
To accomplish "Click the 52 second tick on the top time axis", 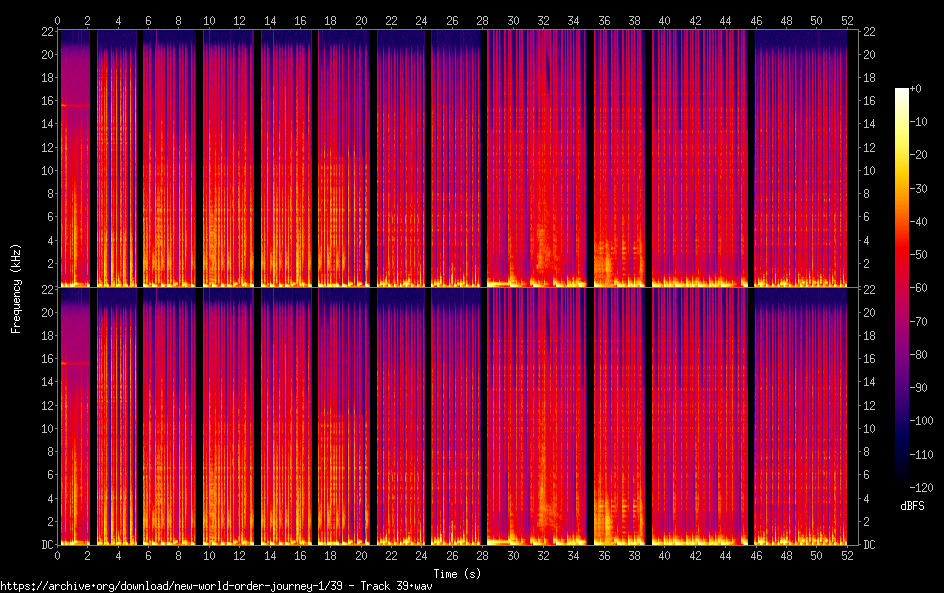I will pyautogui.click(x=848, y=20).
